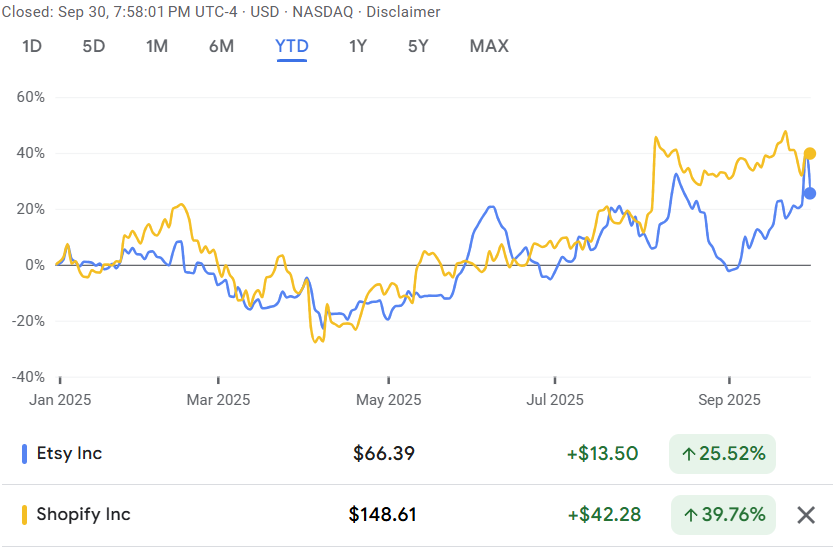Show MAX historical range

point(489,46)
